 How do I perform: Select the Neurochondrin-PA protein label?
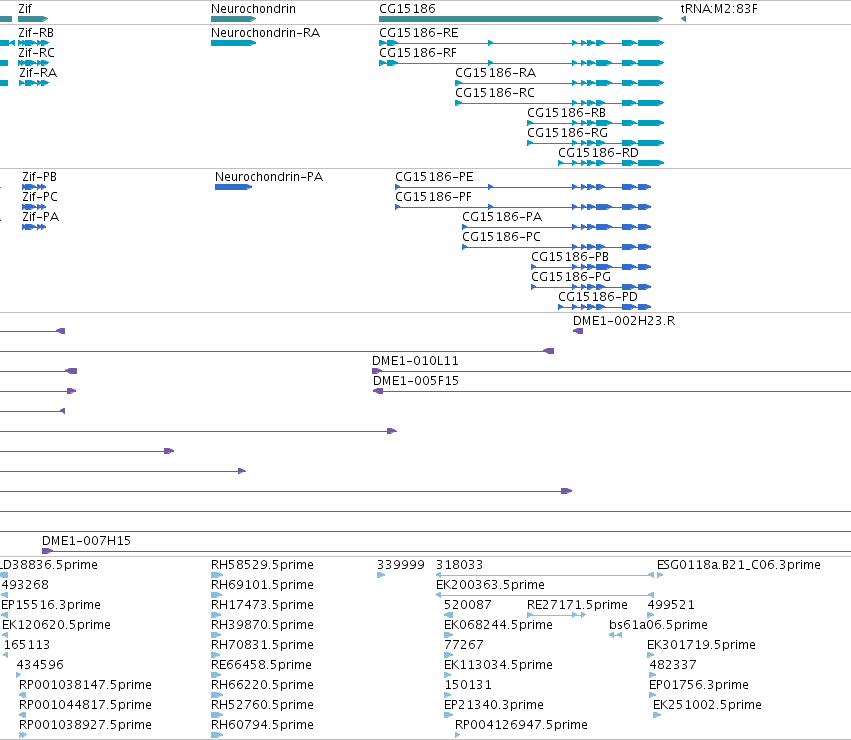[x=269, y=177]
